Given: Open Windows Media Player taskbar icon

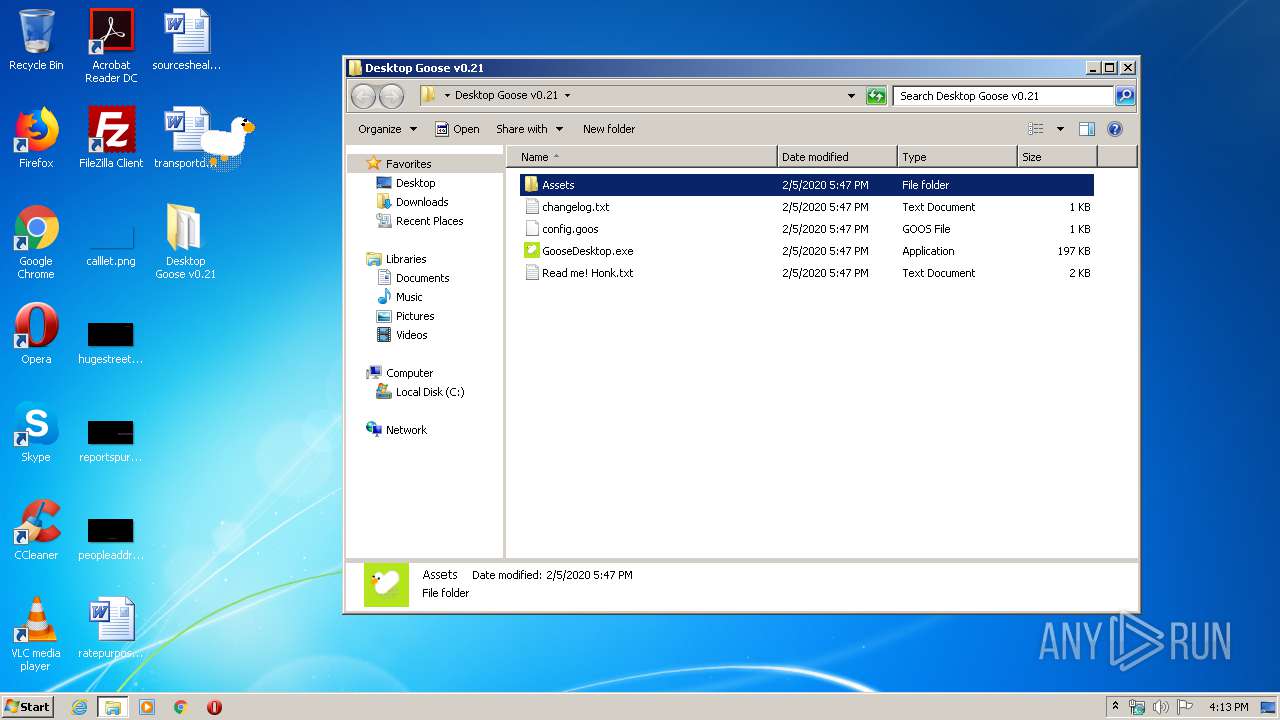Looking at the screenshot, I should [147, 707].
